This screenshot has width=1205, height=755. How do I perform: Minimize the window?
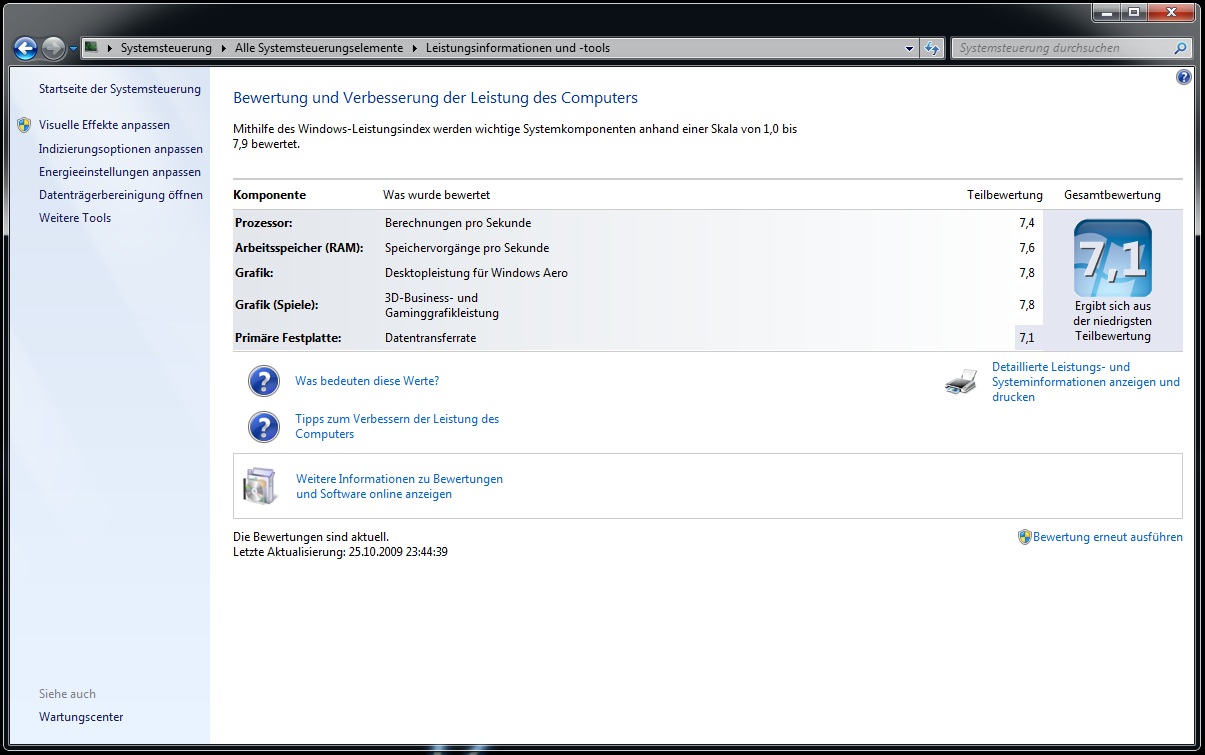[1105, 13]
